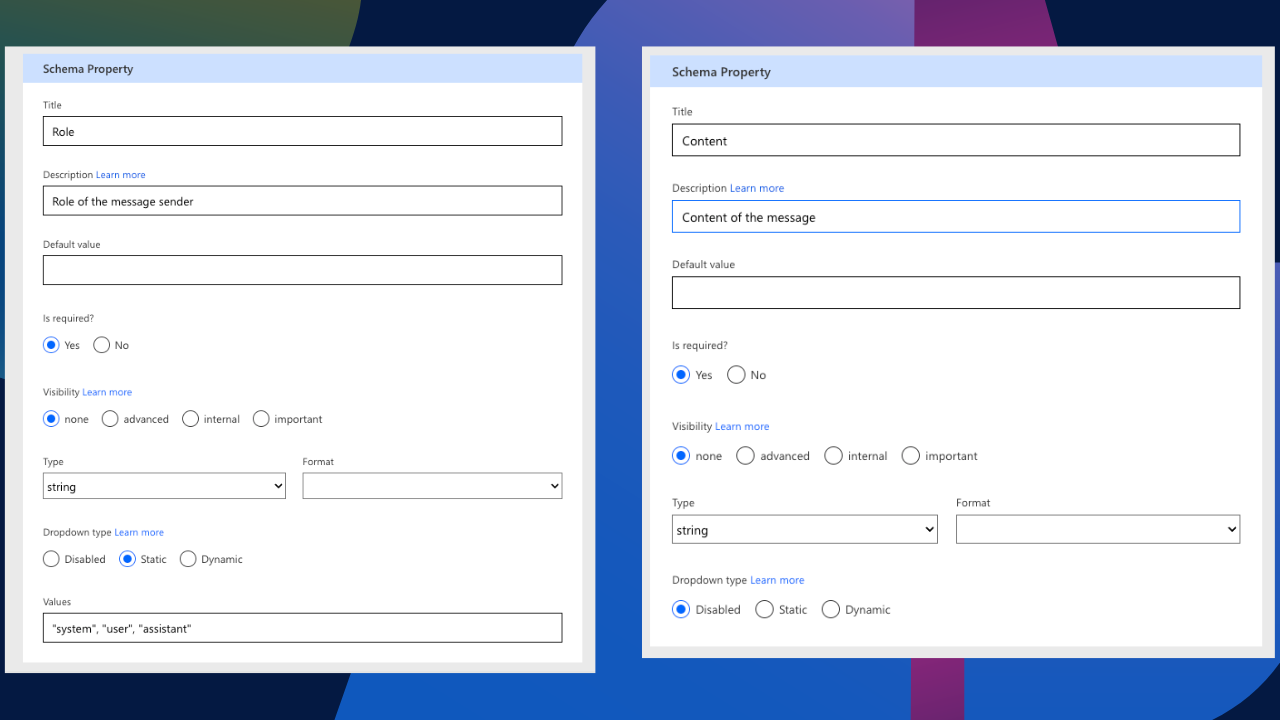Open Dropdown type Learn more in Content panel
Viewport: 1280px width, 720px height.
pos(777,580)
